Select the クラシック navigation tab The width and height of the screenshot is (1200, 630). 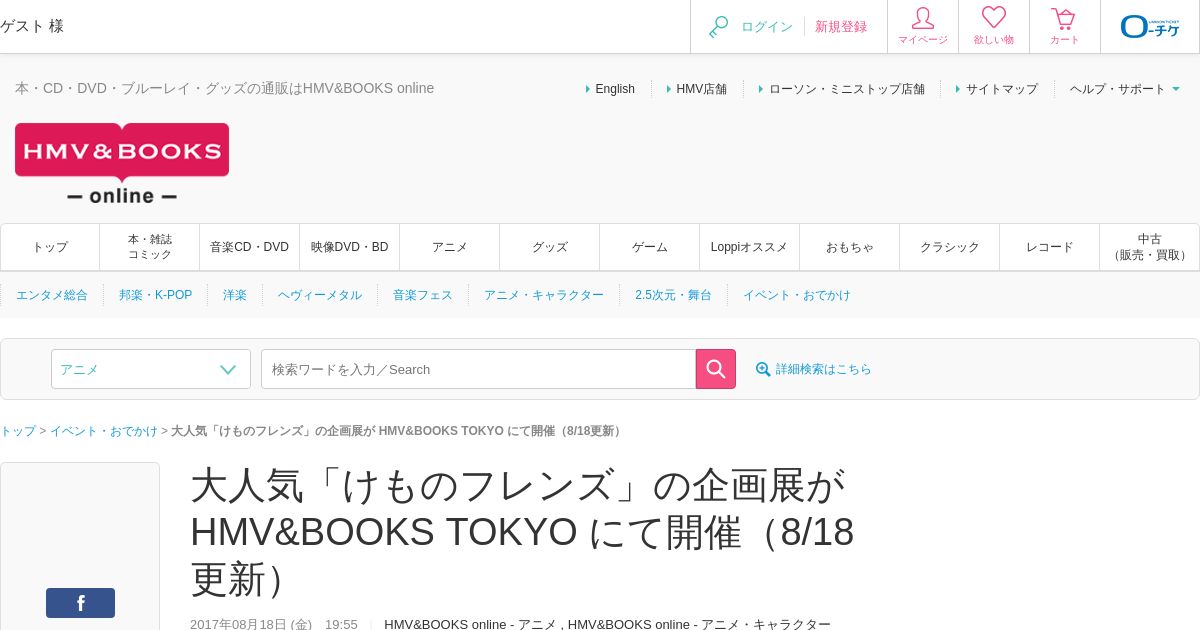(x=950, y=247)
